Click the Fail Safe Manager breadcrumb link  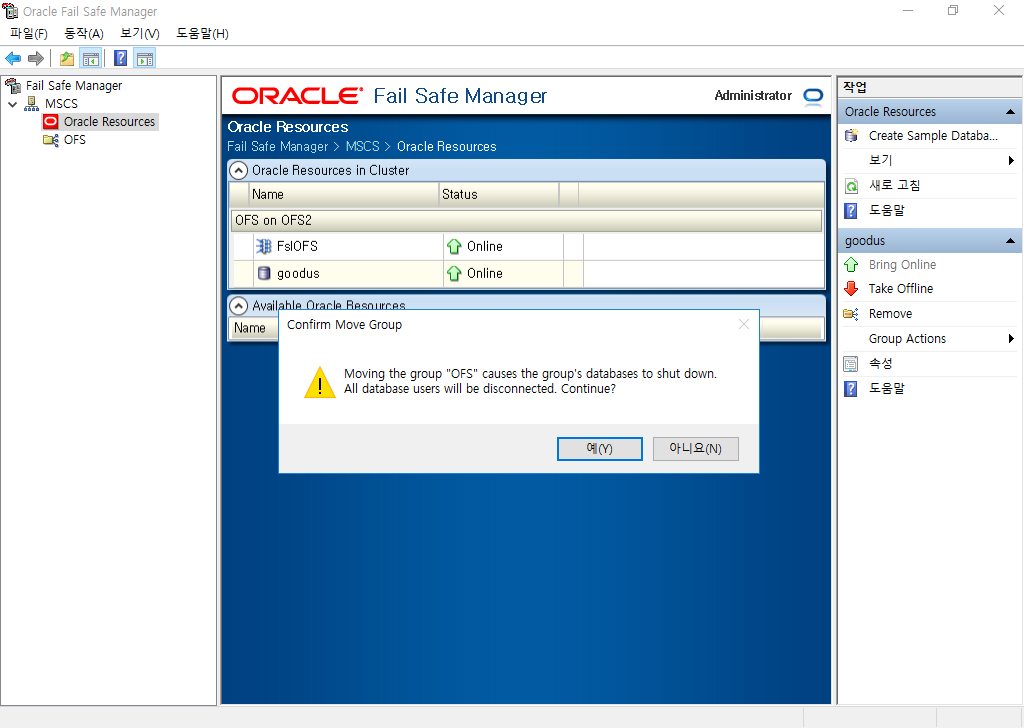(x=278, y=147)
